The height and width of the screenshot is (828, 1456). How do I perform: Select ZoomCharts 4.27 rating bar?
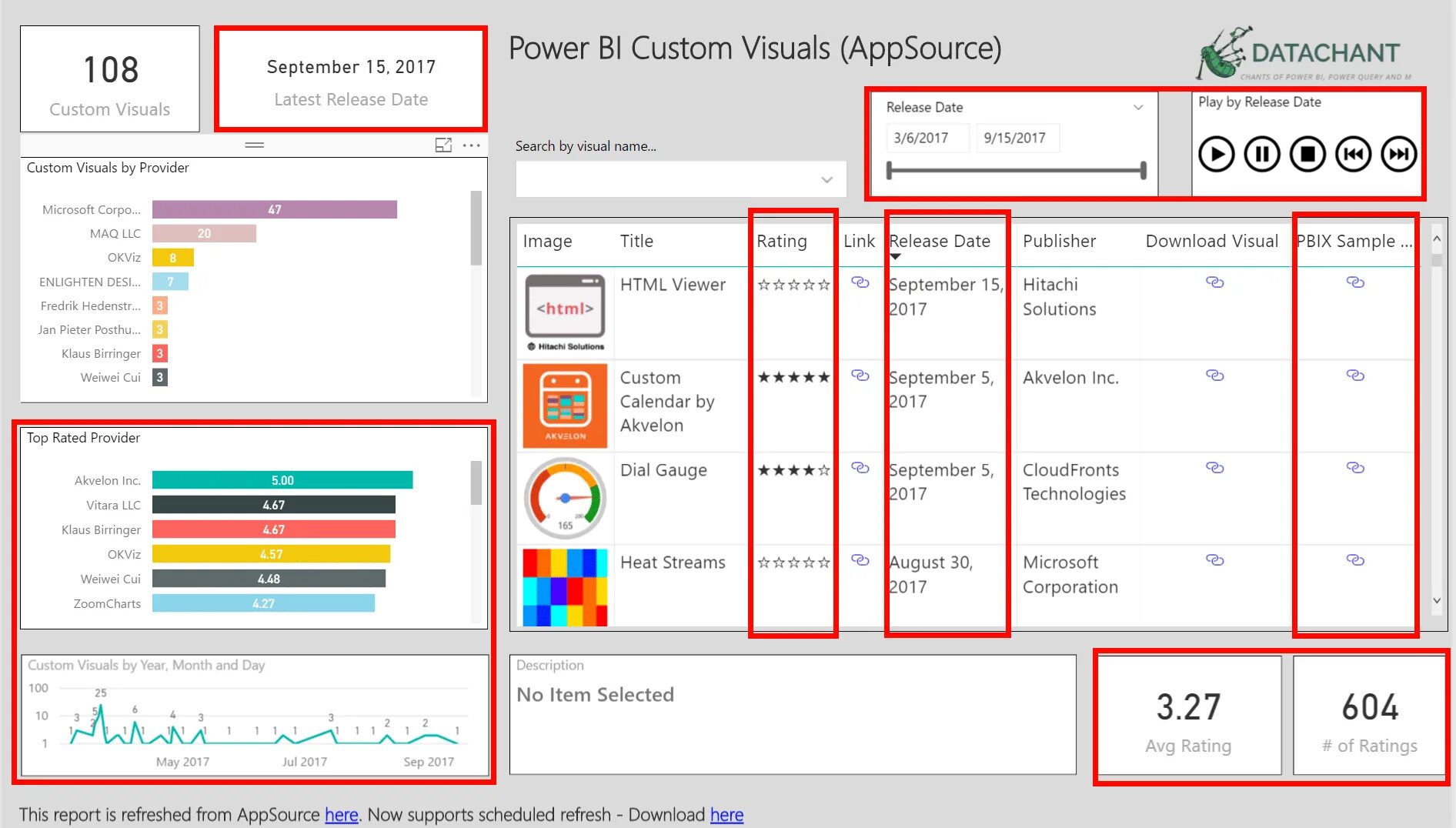point(263,603)
